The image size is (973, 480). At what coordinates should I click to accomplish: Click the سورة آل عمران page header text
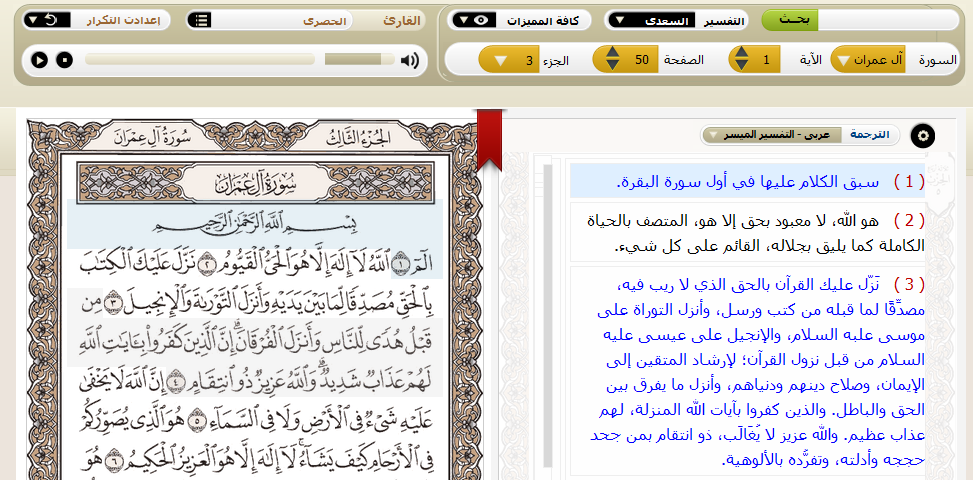[x=153, y=137]
